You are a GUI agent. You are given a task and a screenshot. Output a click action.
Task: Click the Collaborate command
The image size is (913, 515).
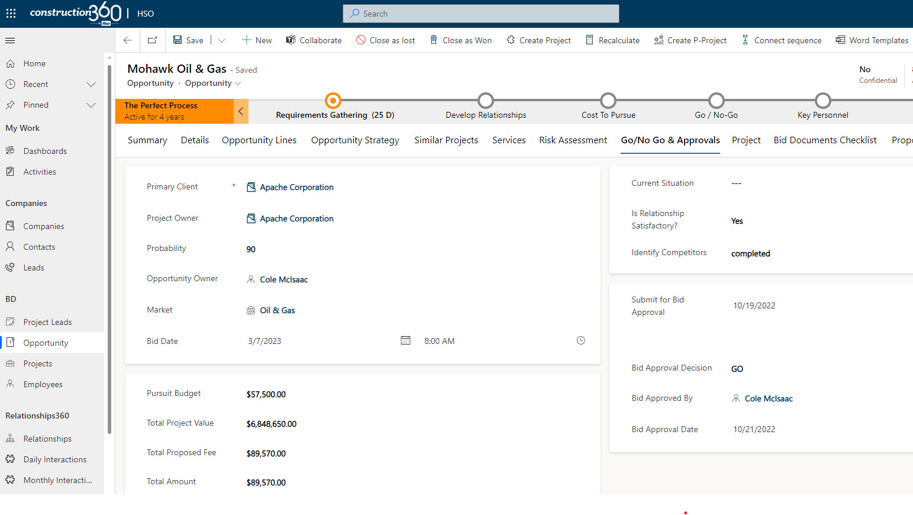pyautogui.click(x=313, y=40)
